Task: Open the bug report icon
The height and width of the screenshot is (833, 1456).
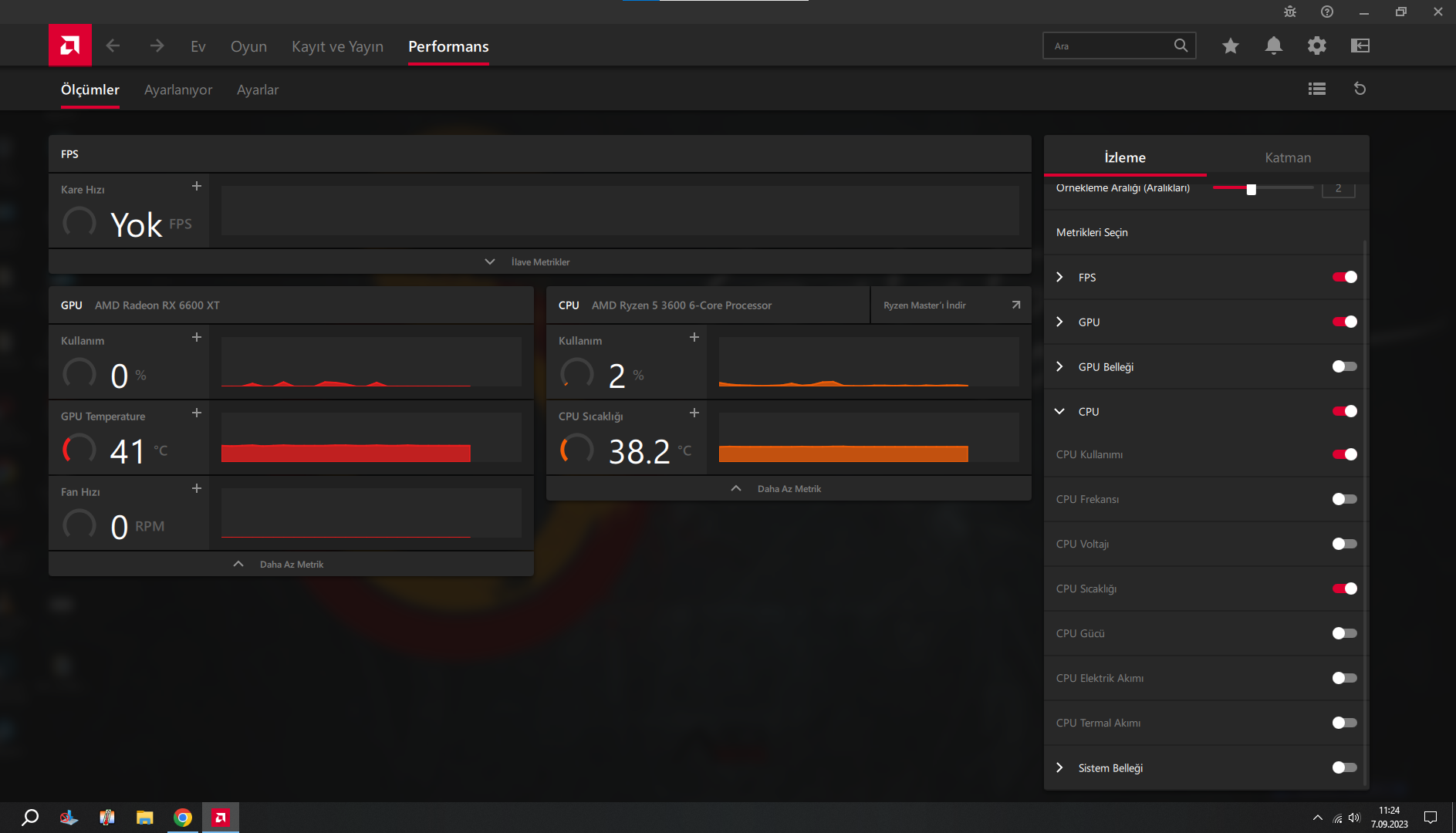Action: coord(1290,12)
